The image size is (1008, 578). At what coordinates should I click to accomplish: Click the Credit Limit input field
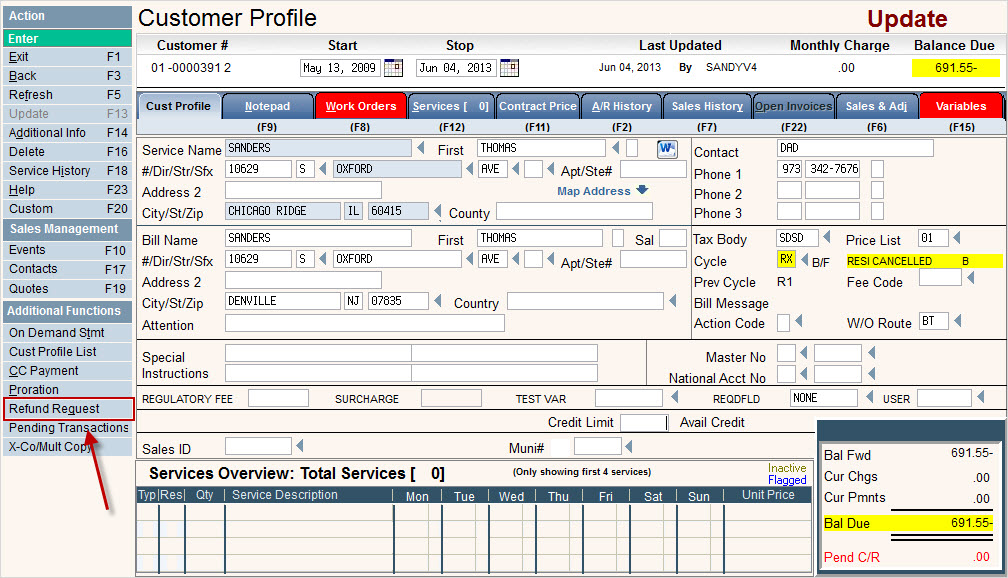coord(644,422)
